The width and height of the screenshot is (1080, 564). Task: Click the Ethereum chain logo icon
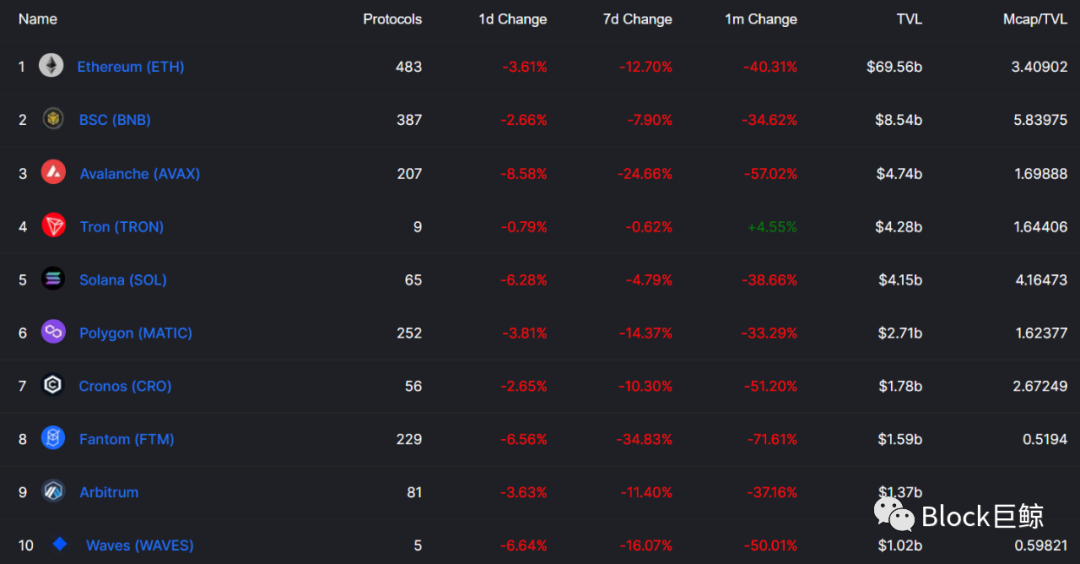51,66
